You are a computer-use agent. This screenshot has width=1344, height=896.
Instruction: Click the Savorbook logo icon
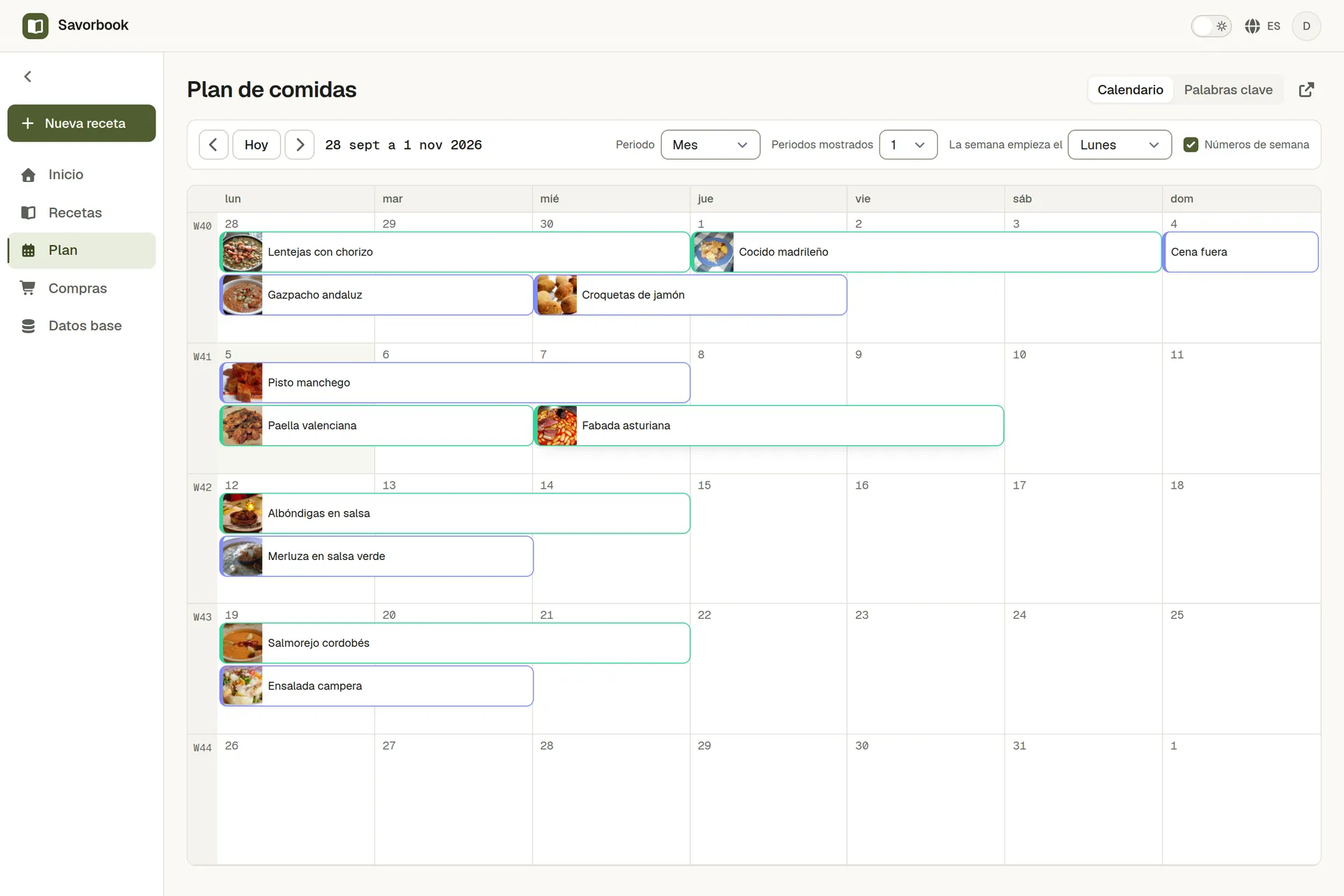point(35,26)
